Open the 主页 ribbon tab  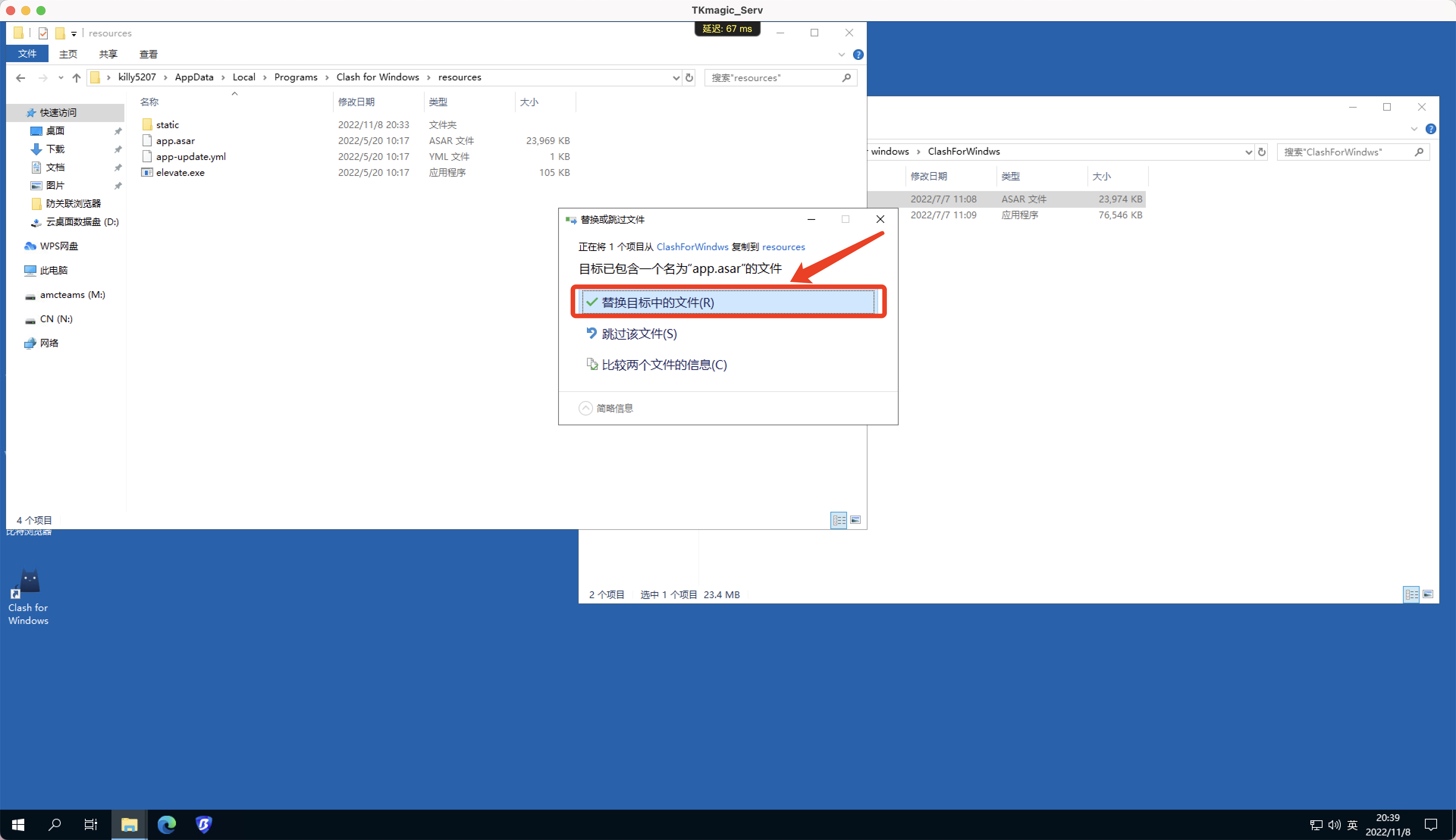pos(68,54)
